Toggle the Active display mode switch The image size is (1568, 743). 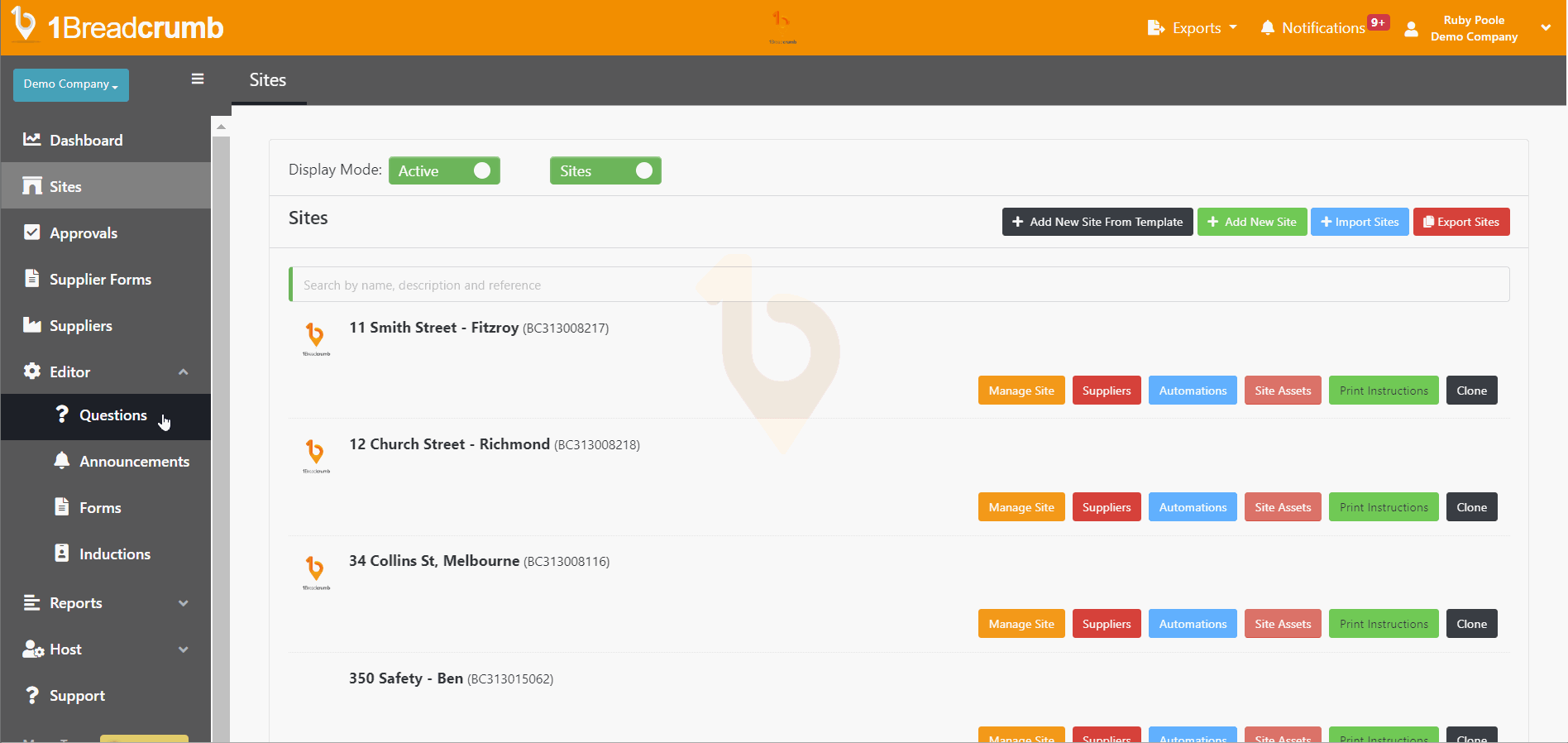coord(444,170)
